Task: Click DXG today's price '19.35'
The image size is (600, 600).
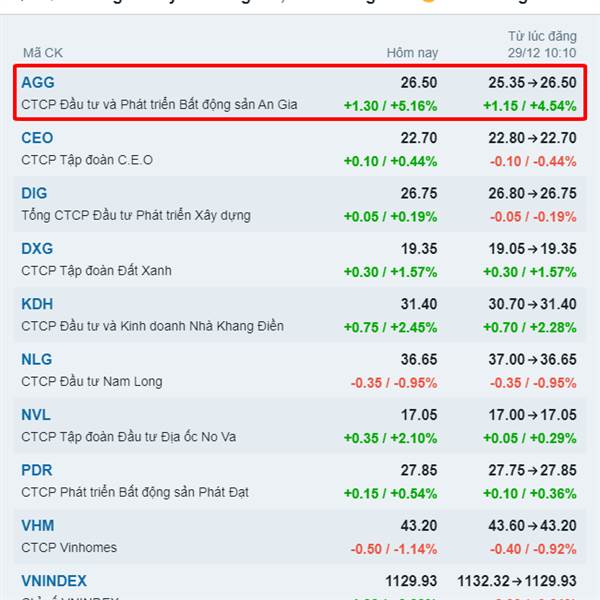Action: 419,249
